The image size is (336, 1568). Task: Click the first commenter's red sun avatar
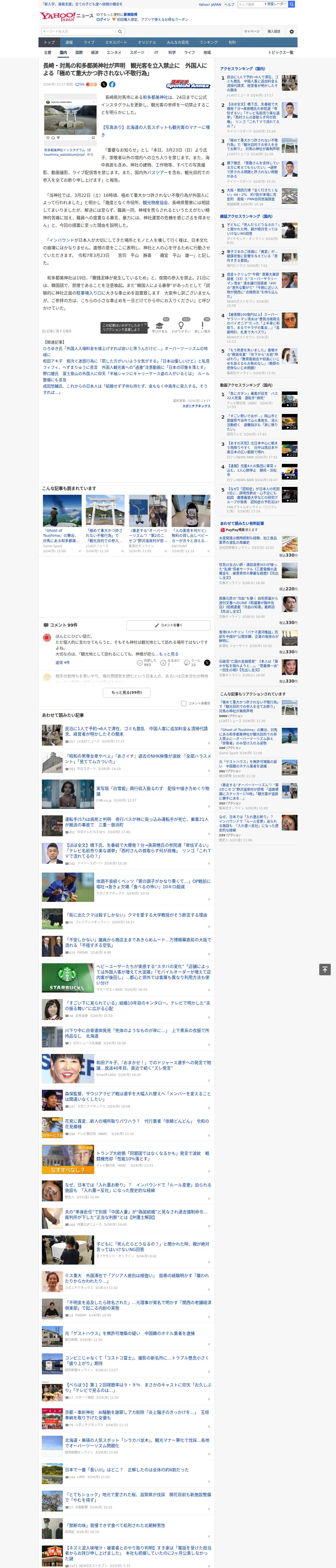pyautogui.click(x=47, y=638)
